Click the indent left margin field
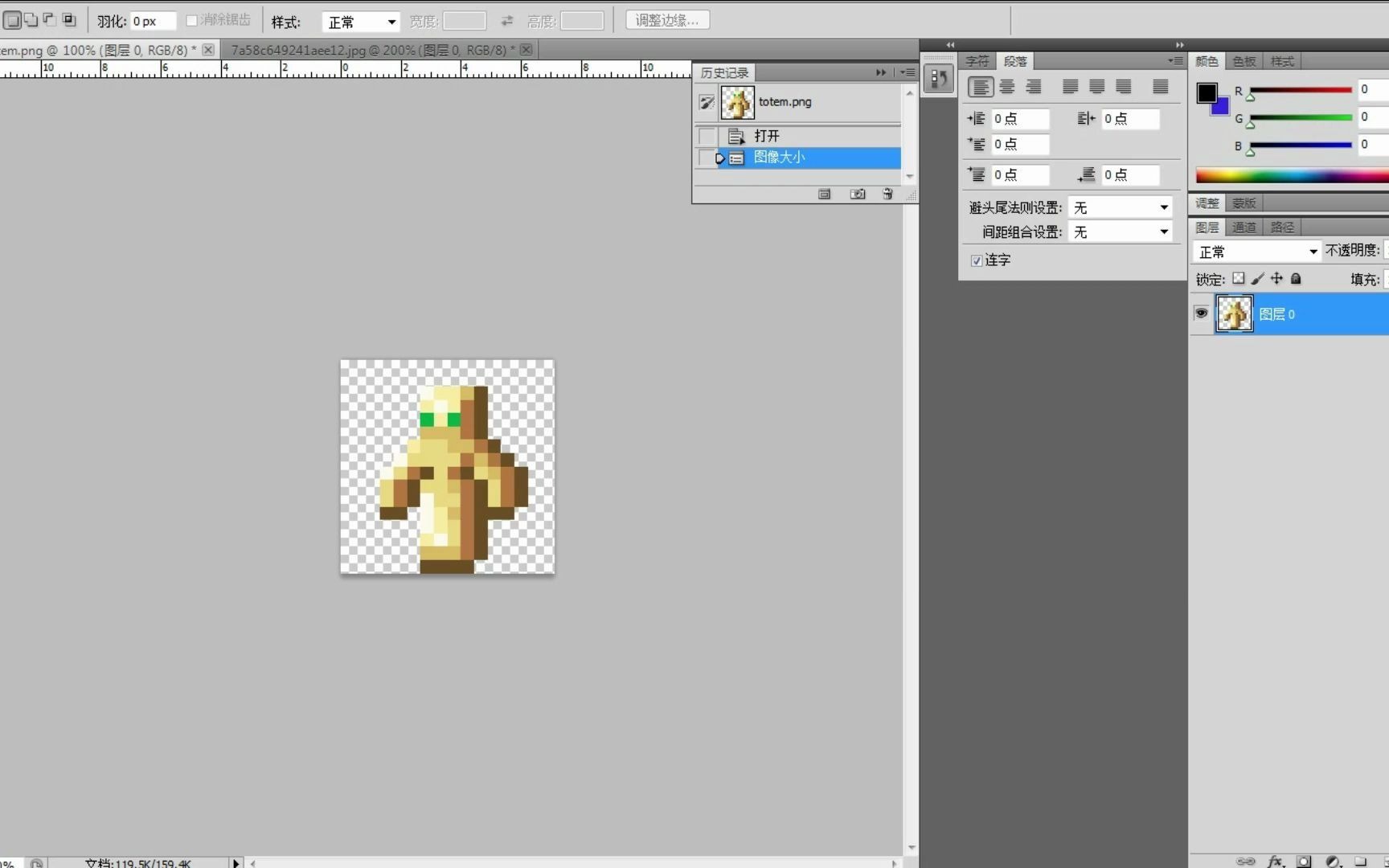This screenshot has height=868, width=1389. [1019, 119]
